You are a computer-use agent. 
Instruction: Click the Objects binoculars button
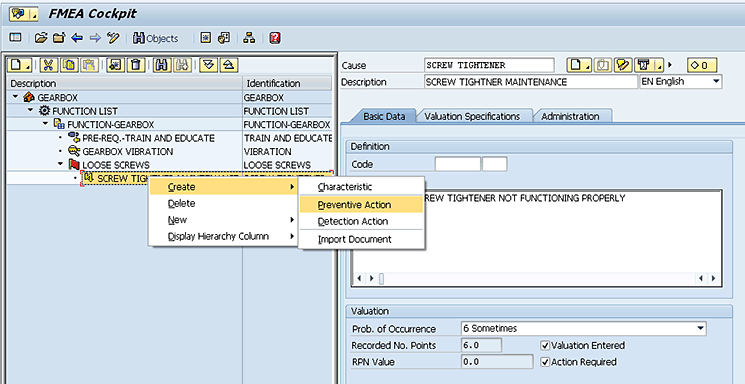click(x=156, y=38)
